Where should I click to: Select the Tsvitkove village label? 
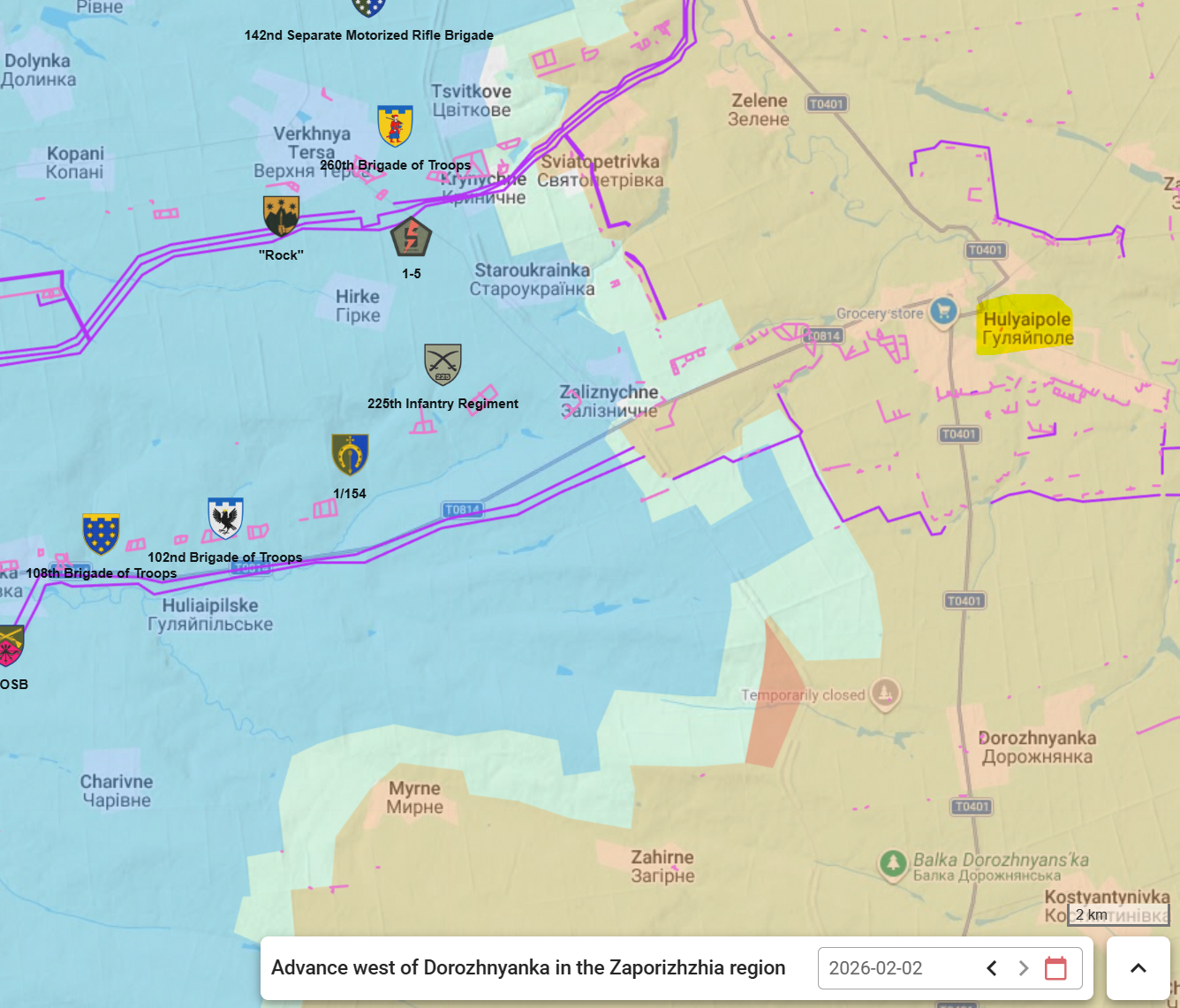click(x=472, y=101)
